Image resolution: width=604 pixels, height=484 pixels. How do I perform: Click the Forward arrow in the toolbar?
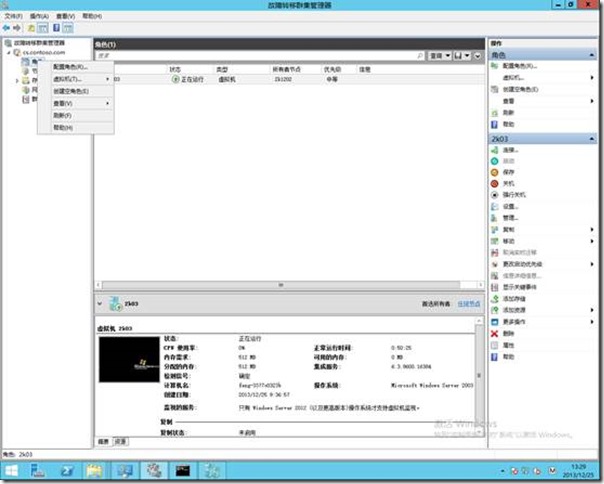17,28
